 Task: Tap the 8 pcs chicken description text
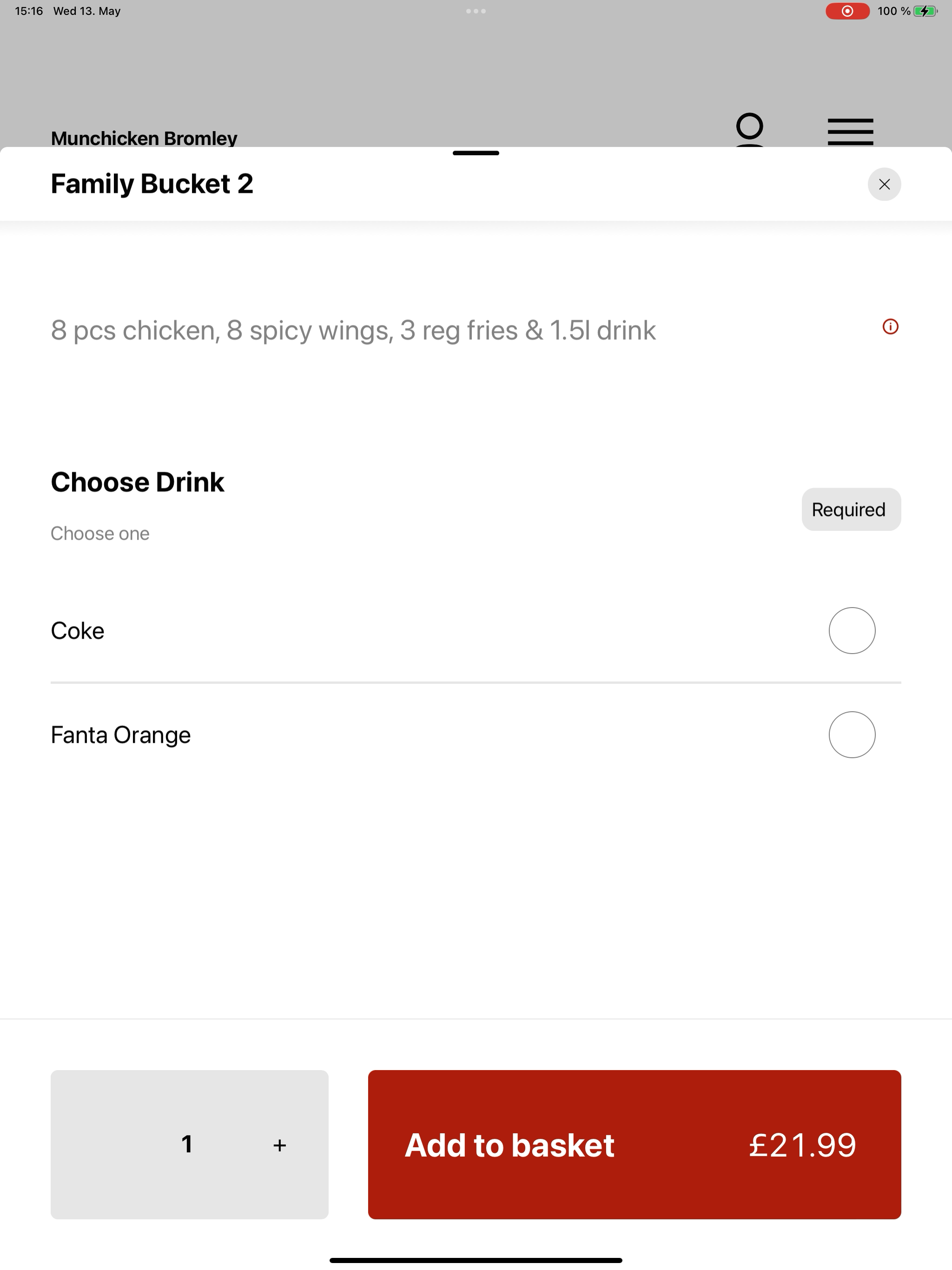click(x=353, y=330)
